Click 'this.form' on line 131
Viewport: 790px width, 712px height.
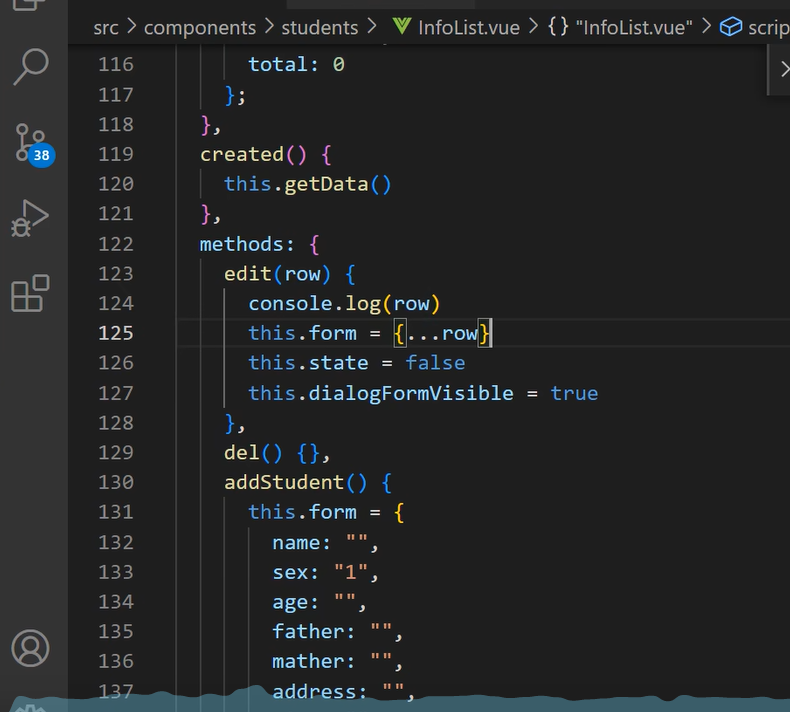coord(302,512)
